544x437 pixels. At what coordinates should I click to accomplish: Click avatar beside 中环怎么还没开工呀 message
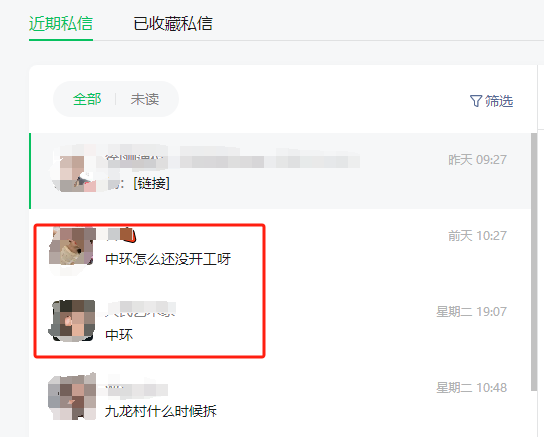coord(71,248)
